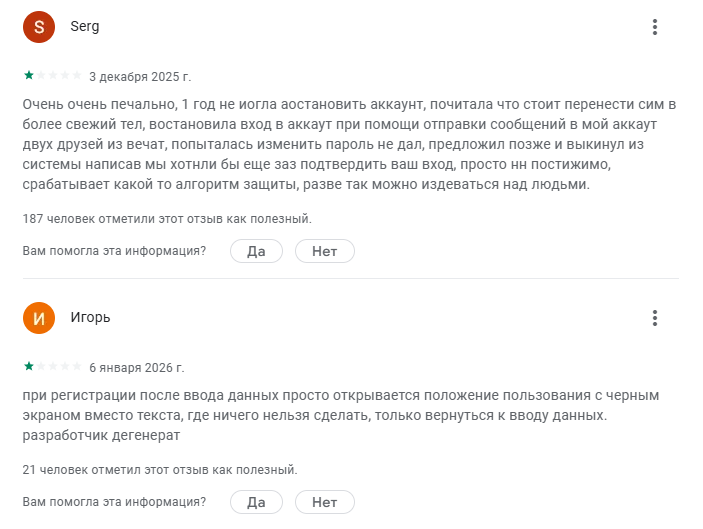Open the options menu for Serg's review
Screen dimensions: 703x529
pyautogui.click(x=655, y=27)
